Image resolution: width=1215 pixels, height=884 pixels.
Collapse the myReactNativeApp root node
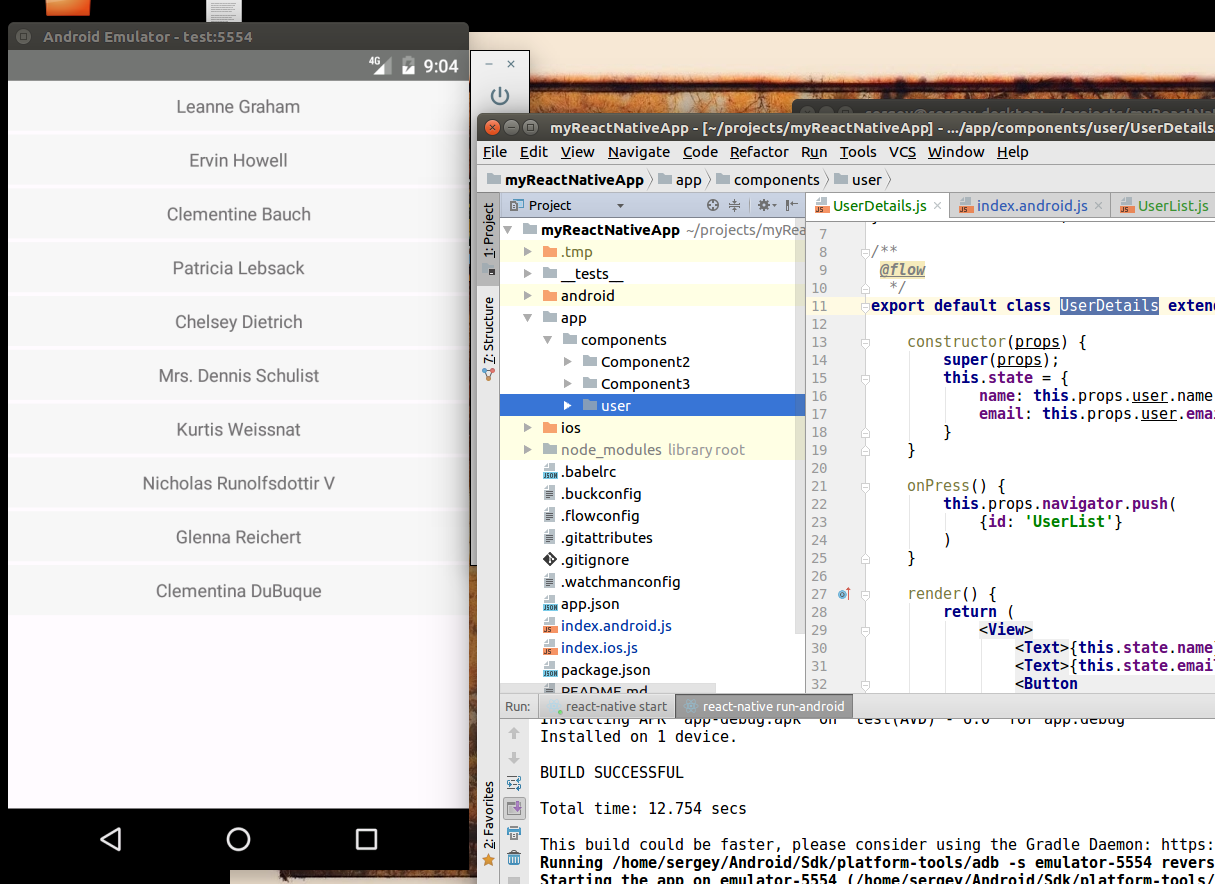(508, 230)
